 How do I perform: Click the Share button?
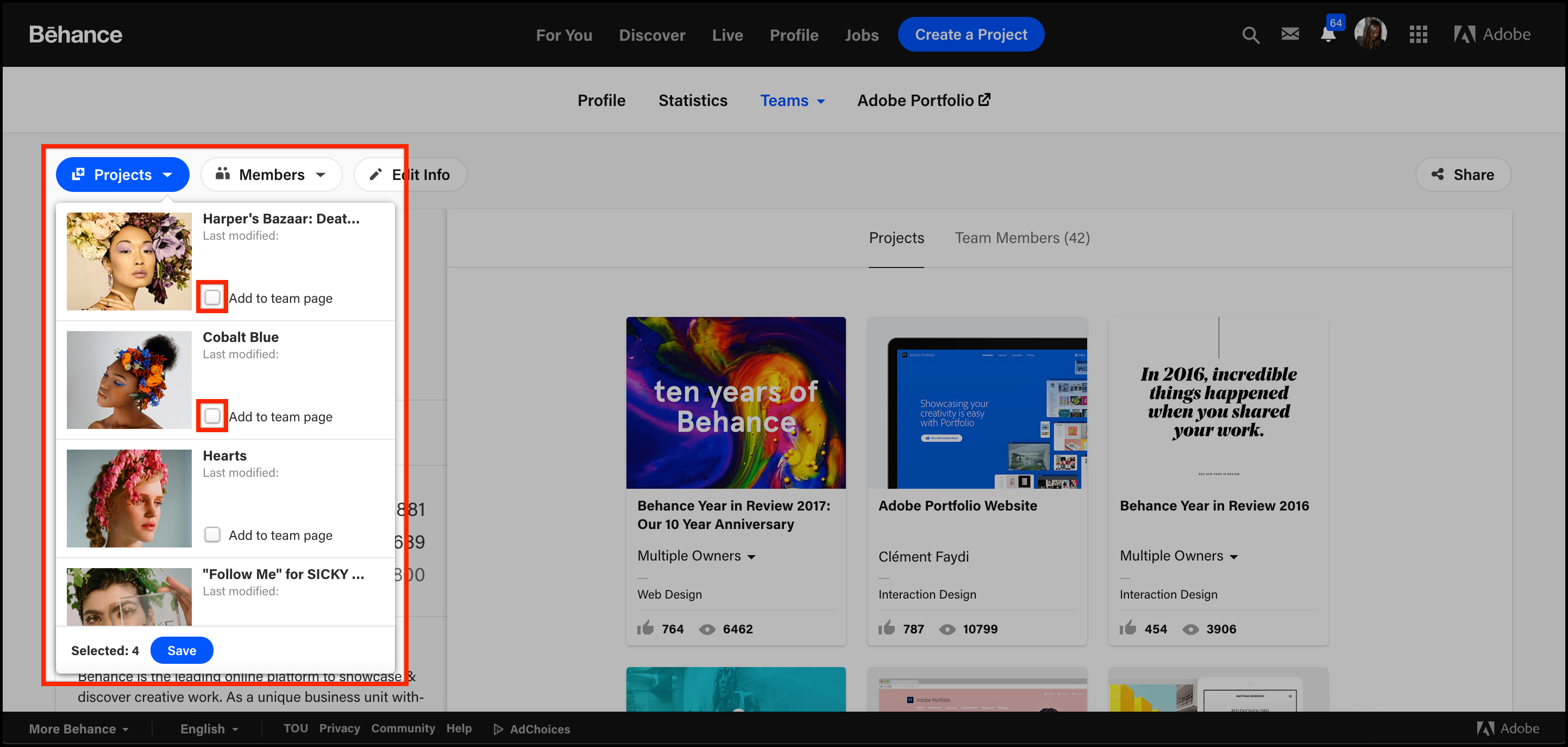1463,175
